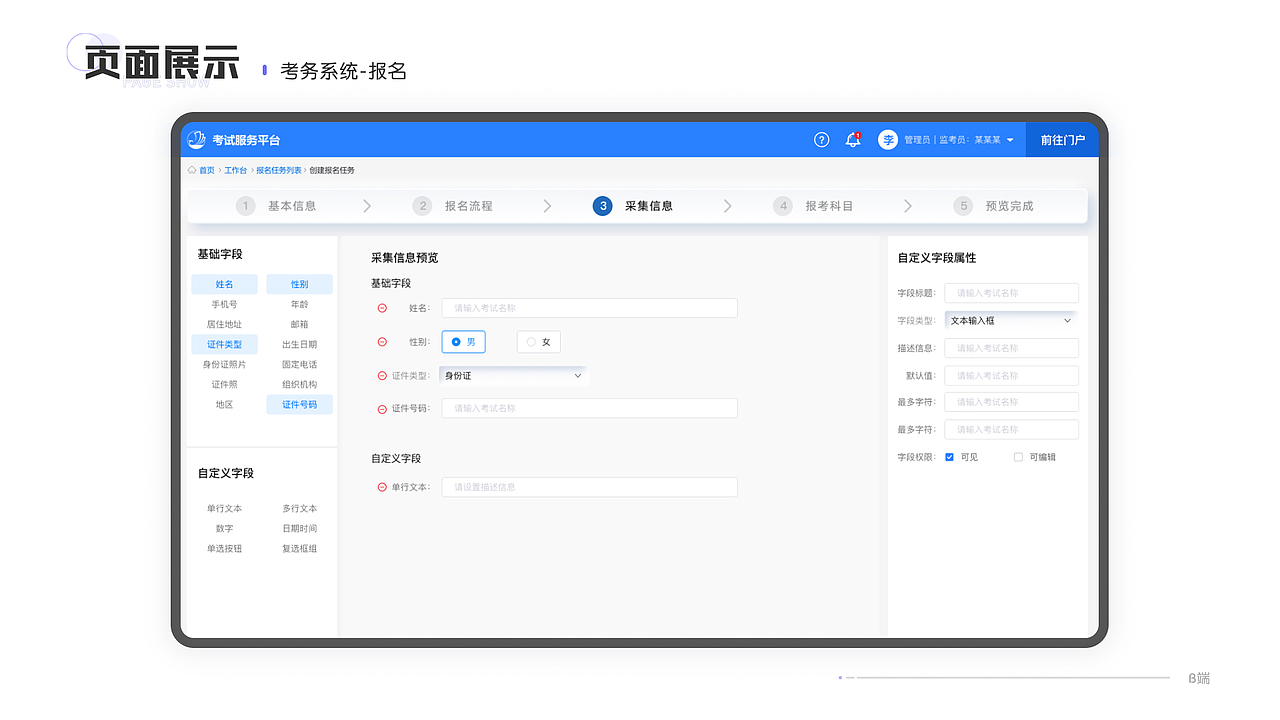
Task: Add the 固定电话 basic field
Action: point(300,364)
